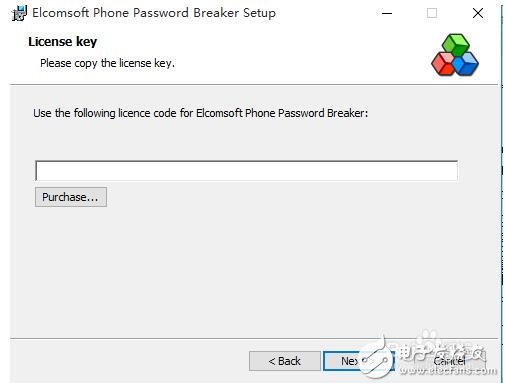Click the red cube in the logo
The width and height of the screenshot is (505, 387).
(443, 64)
